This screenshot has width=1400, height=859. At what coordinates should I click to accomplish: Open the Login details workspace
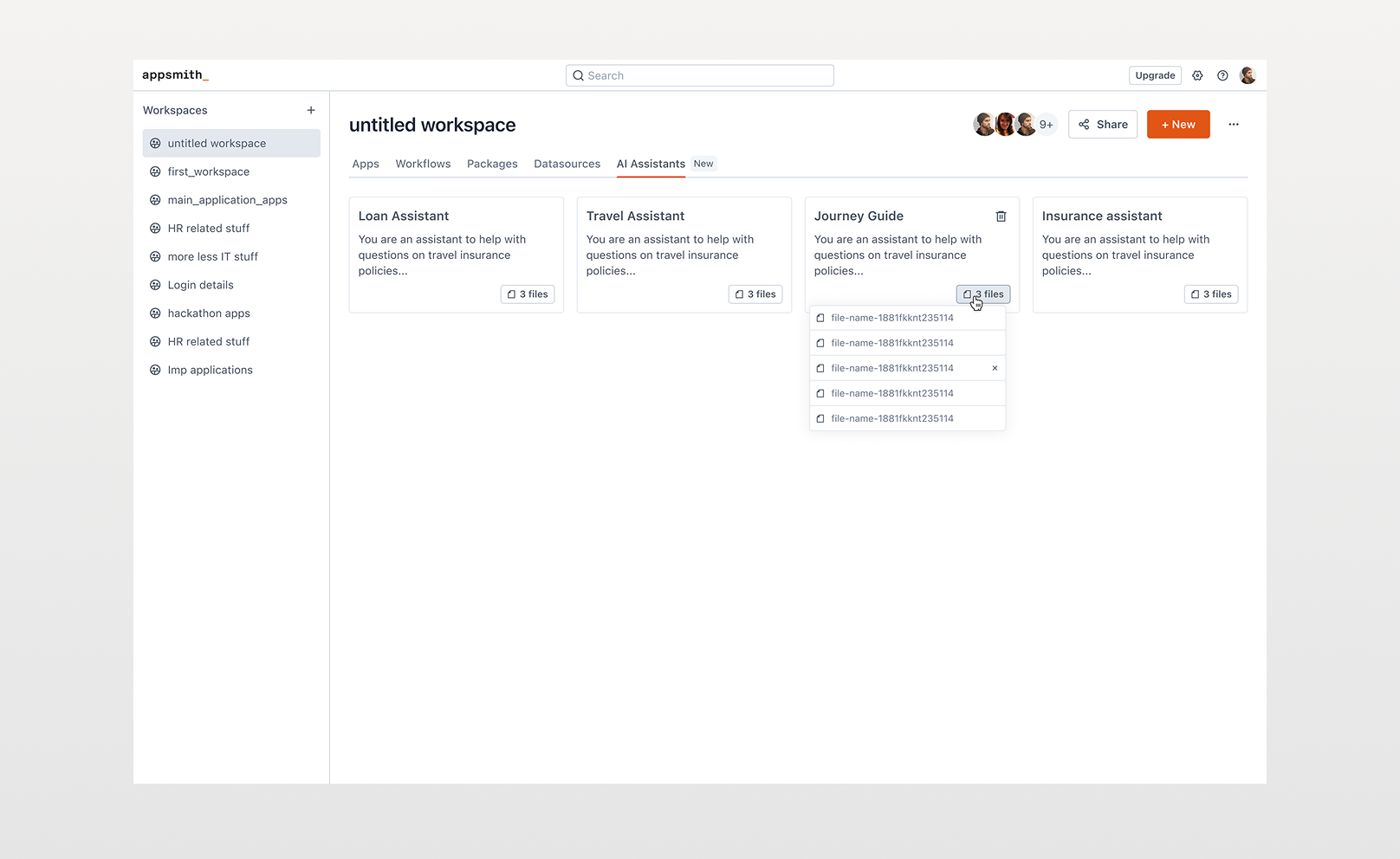(231, 285)
